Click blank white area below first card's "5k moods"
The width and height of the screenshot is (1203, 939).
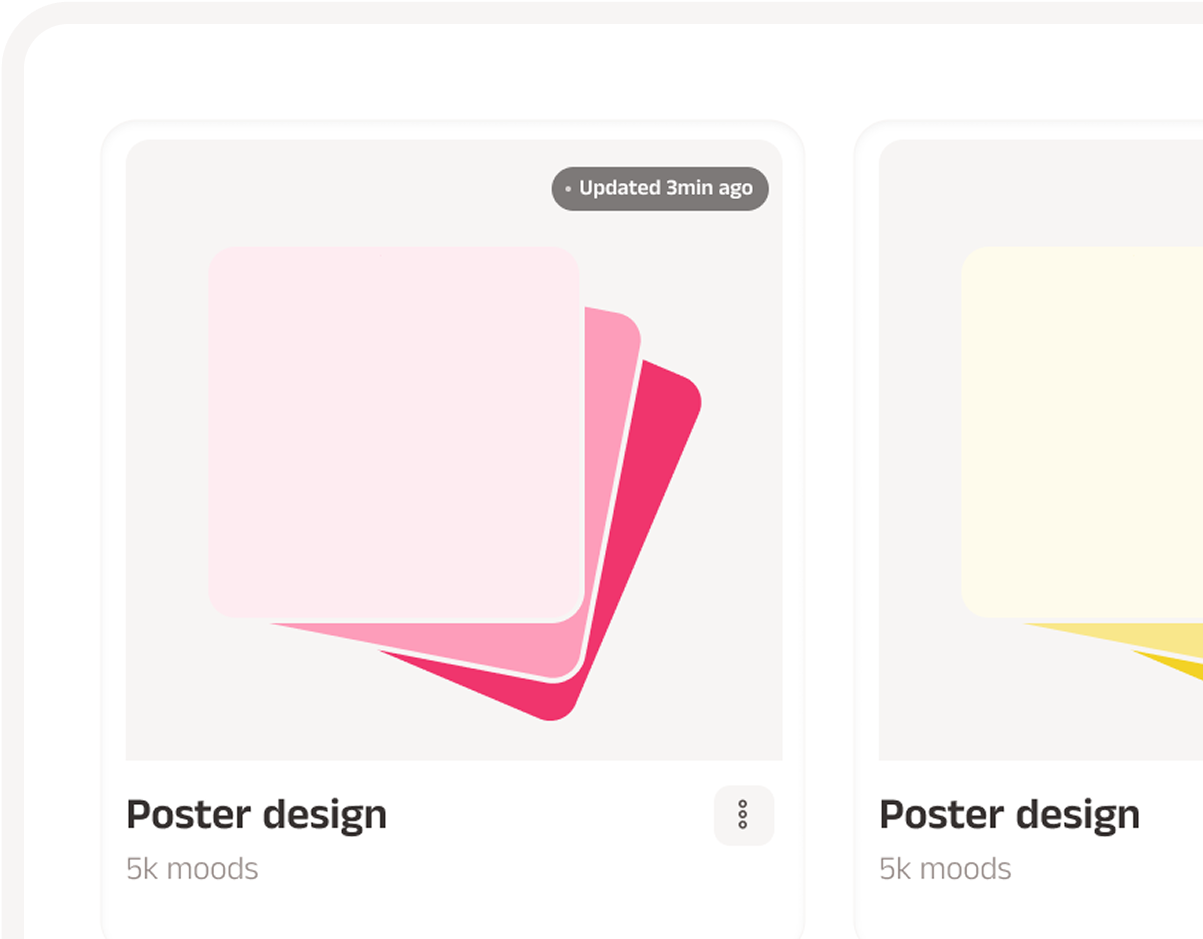click(300, 910)
